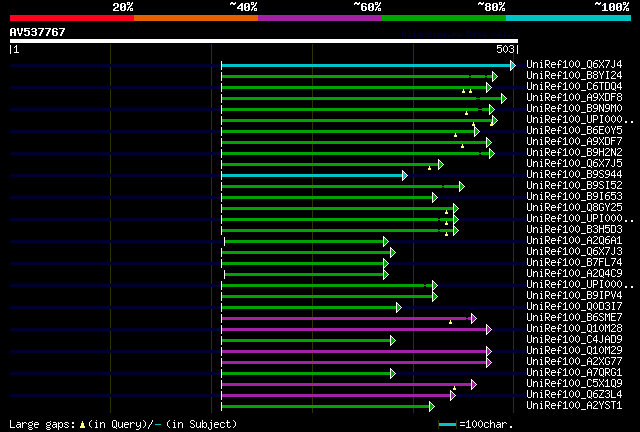Click the white AV537767 query sequence bar
Image resolution: width=640 pixels, height=432 pixels.
tap(264, 41)
